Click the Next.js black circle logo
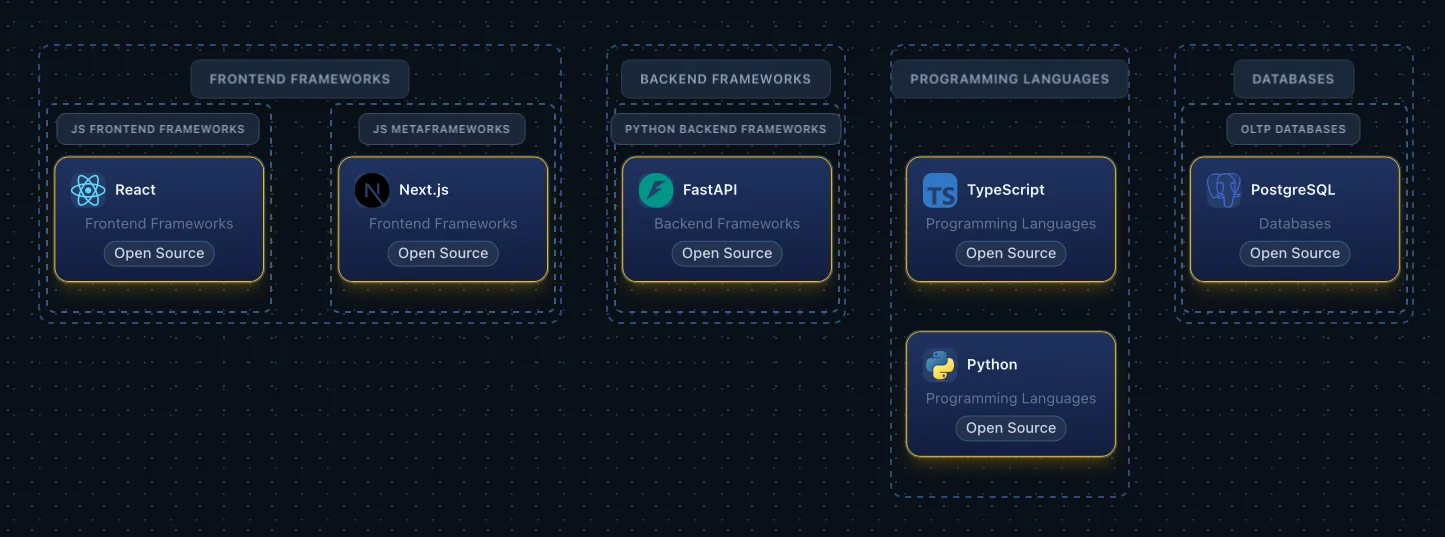 click(372, 190)
